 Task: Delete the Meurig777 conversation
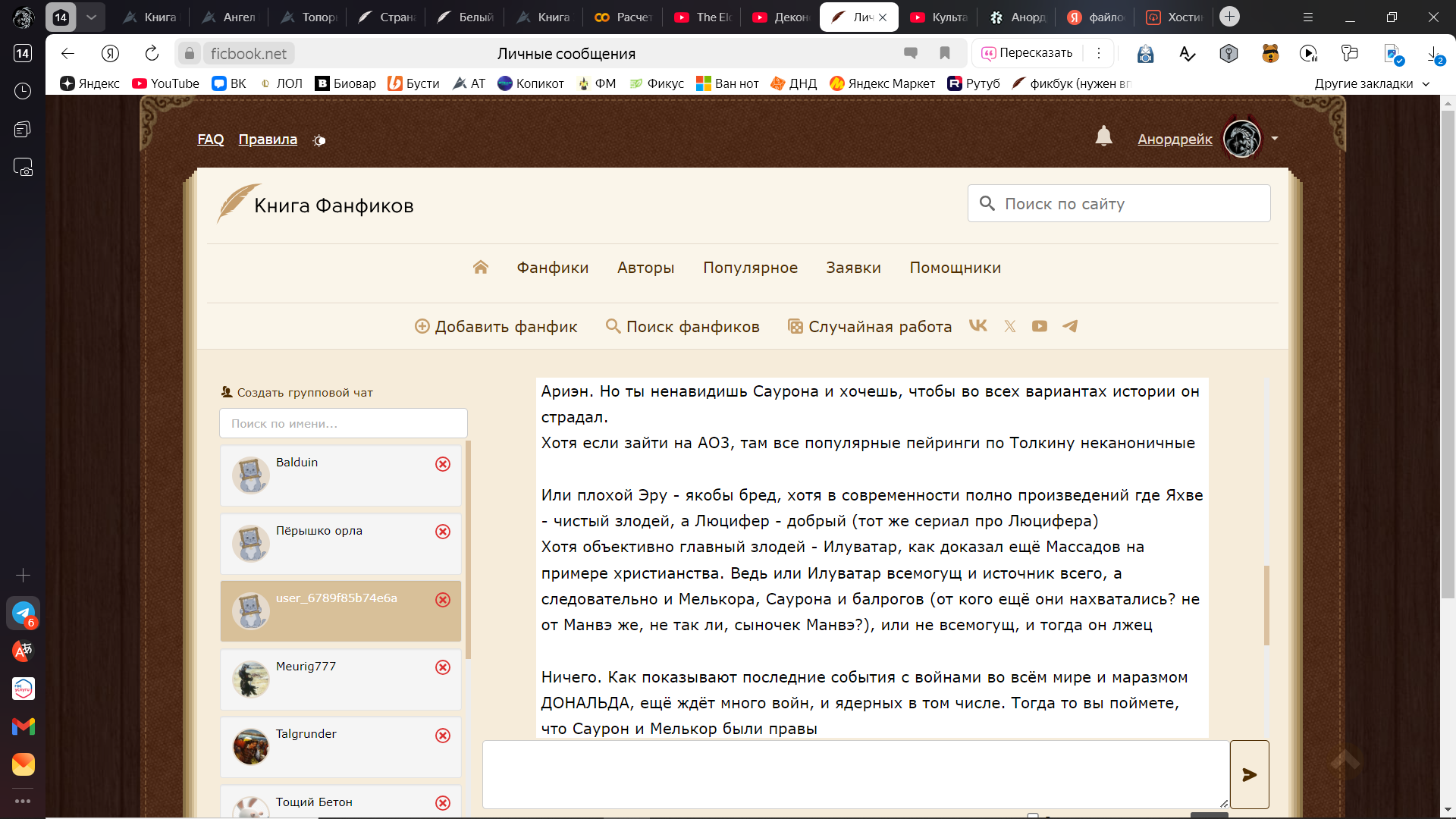(443, 667)
